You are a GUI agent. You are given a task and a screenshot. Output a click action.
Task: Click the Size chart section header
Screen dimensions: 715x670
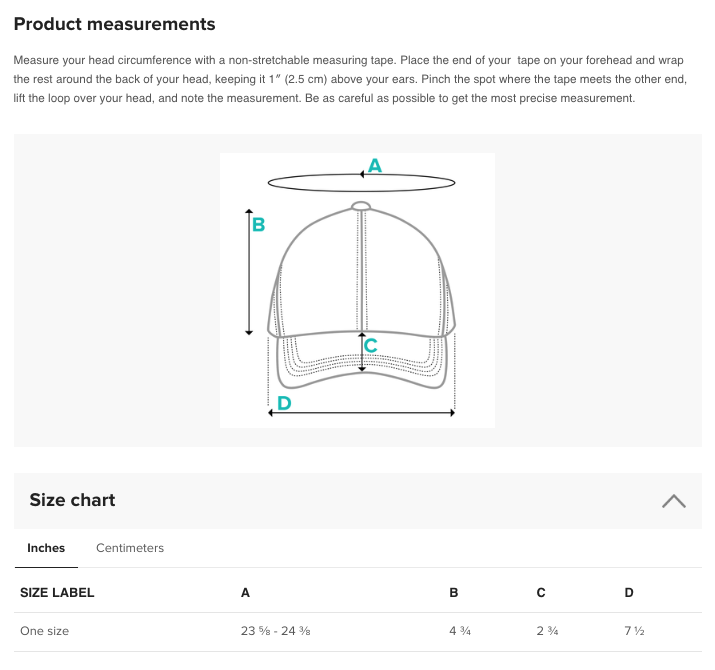72,500
